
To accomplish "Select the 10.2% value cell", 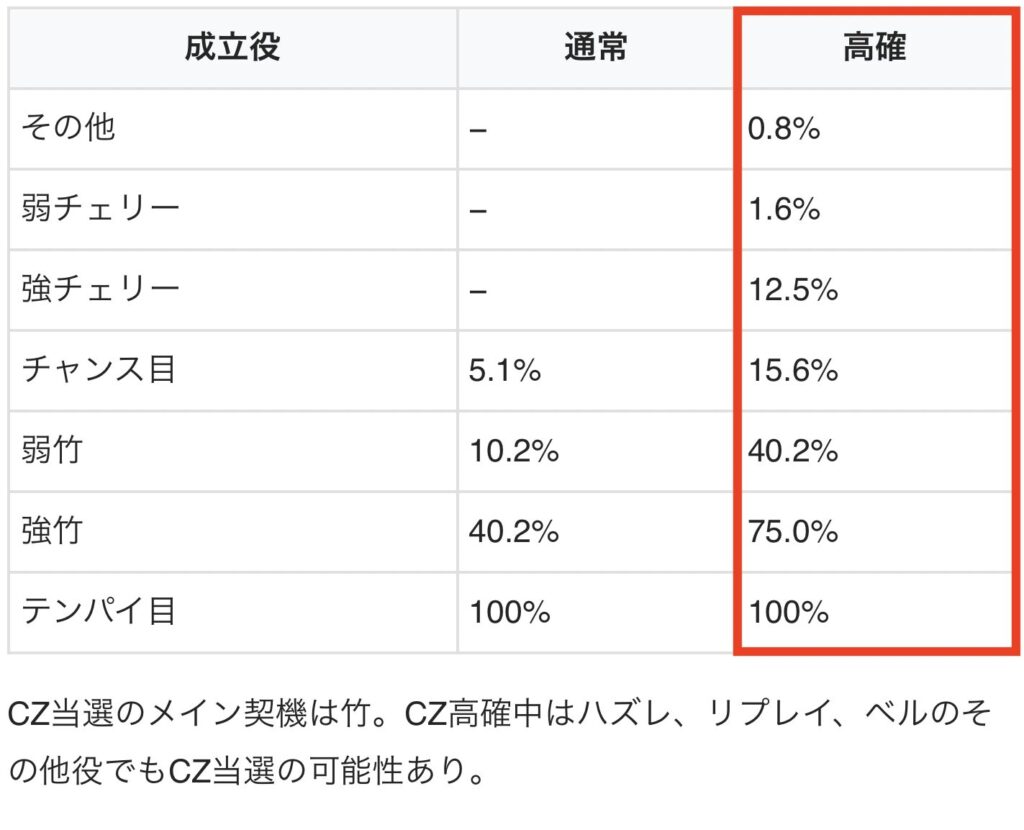I will (513, 451).
